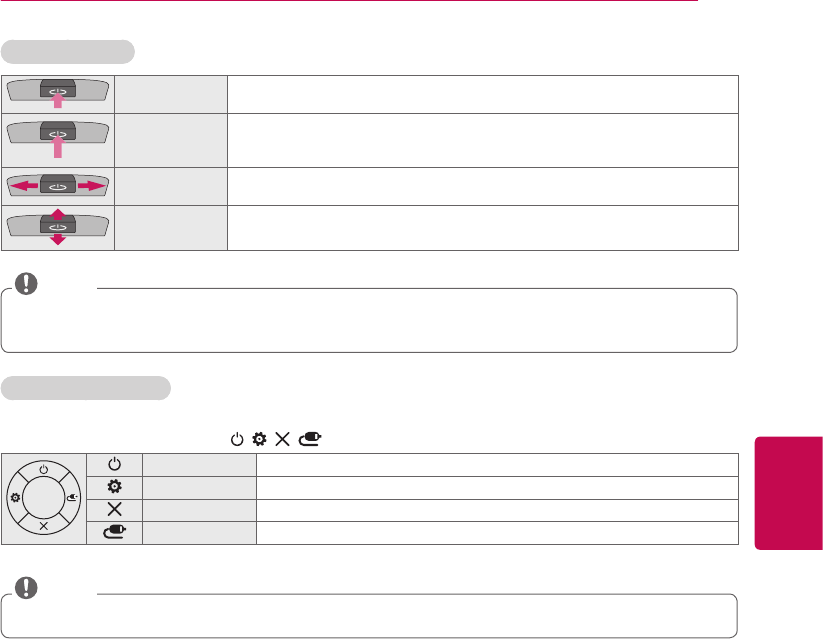Select the settings gear icon in the table row

113,487
